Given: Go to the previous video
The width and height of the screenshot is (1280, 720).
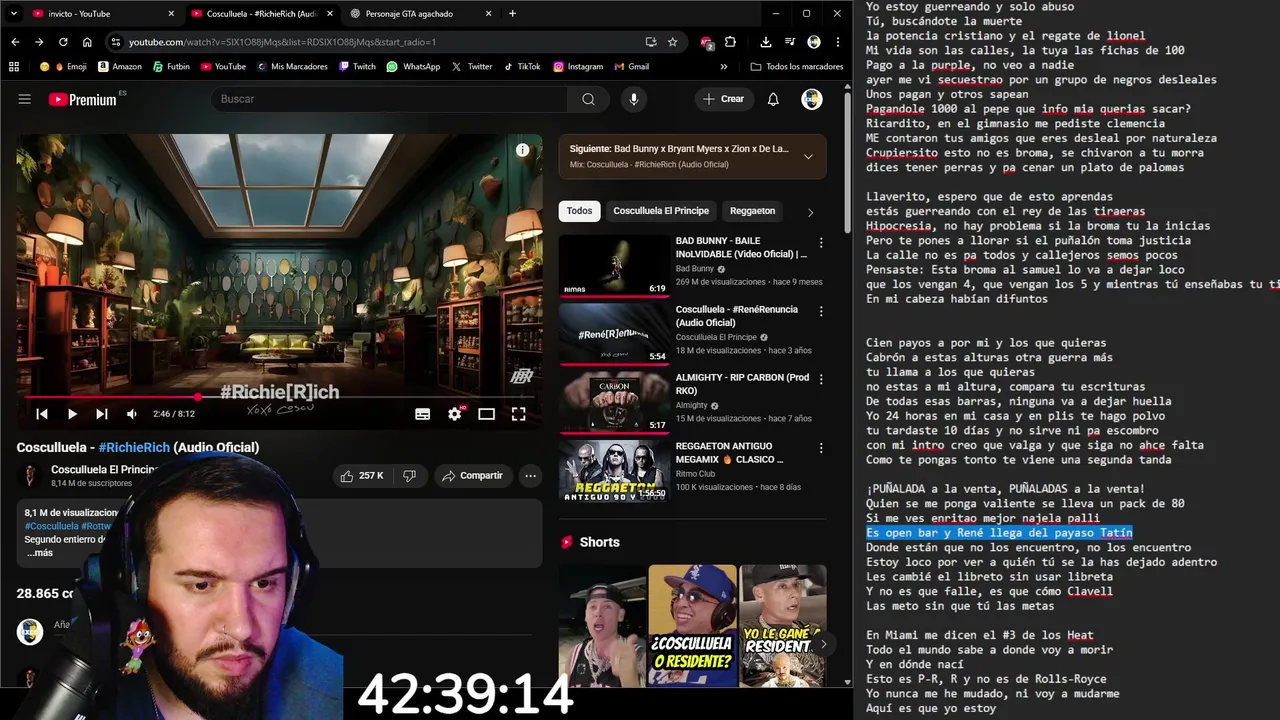Looking at the screenshot, I should [x=42, y=414].
